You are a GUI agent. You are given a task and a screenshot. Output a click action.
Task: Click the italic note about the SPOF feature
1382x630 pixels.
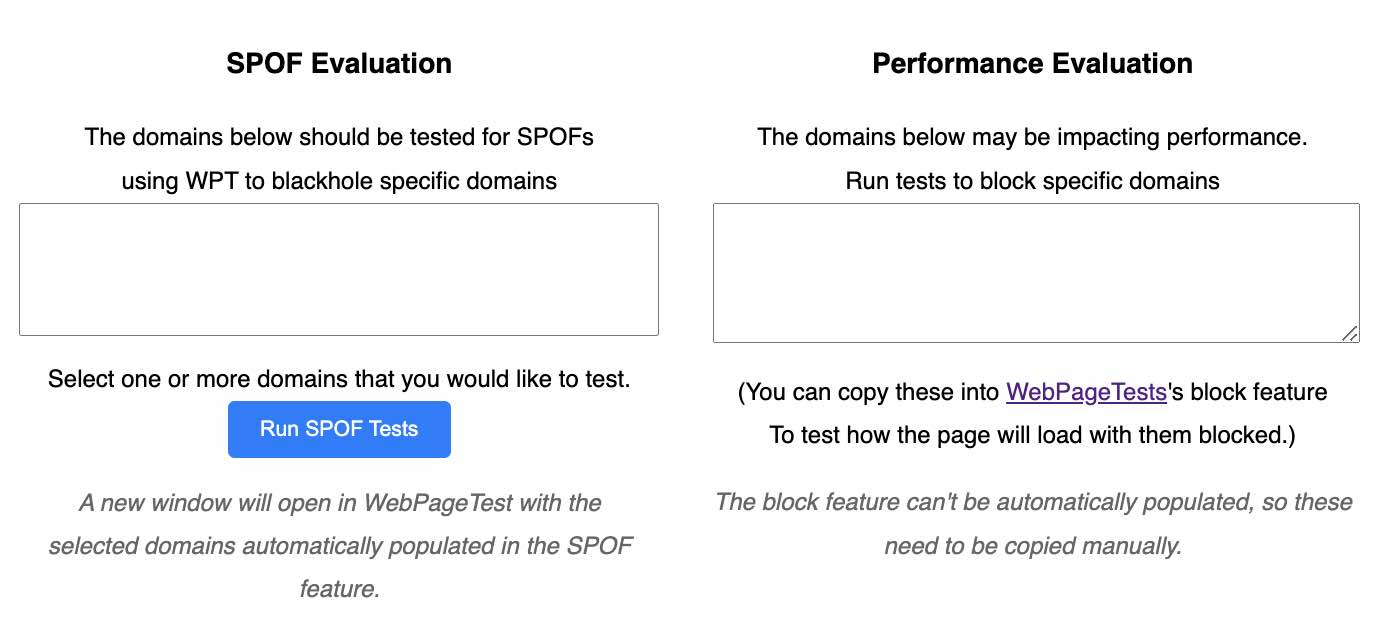pyautogui.click(x=340, y=546)
